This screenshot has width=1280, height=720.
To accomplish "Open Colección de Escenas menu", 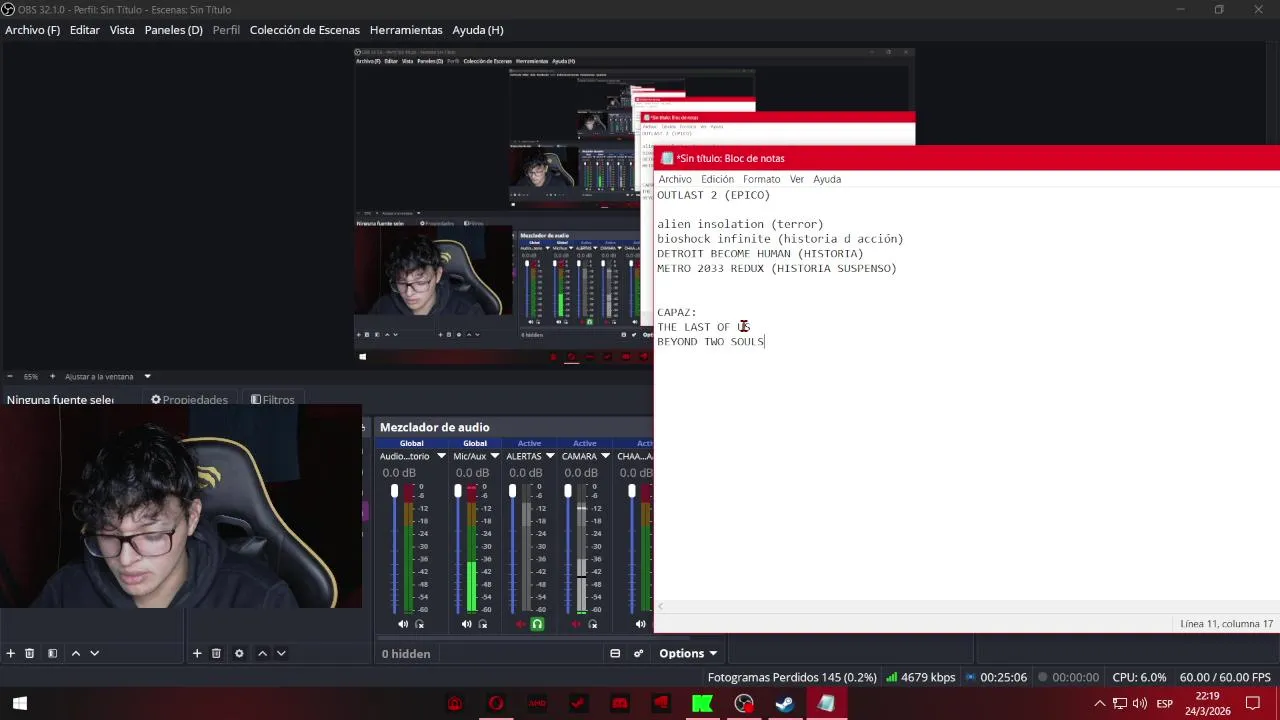I will point(304,30).
